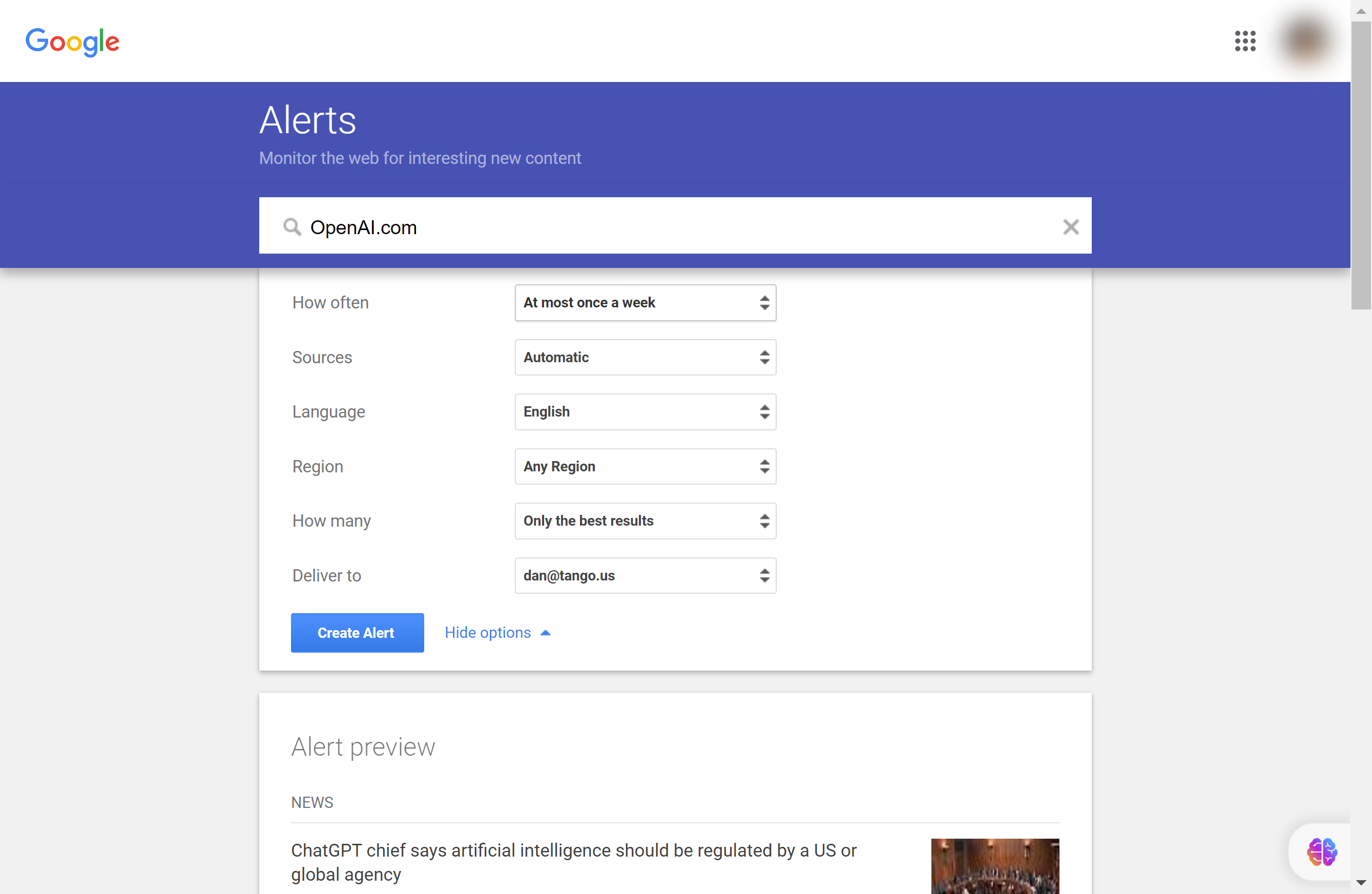Click the scrollbar down arrow
The width and height of the screenshot is (1372, 894).
pyautogui.click(x=1361, y=883)
